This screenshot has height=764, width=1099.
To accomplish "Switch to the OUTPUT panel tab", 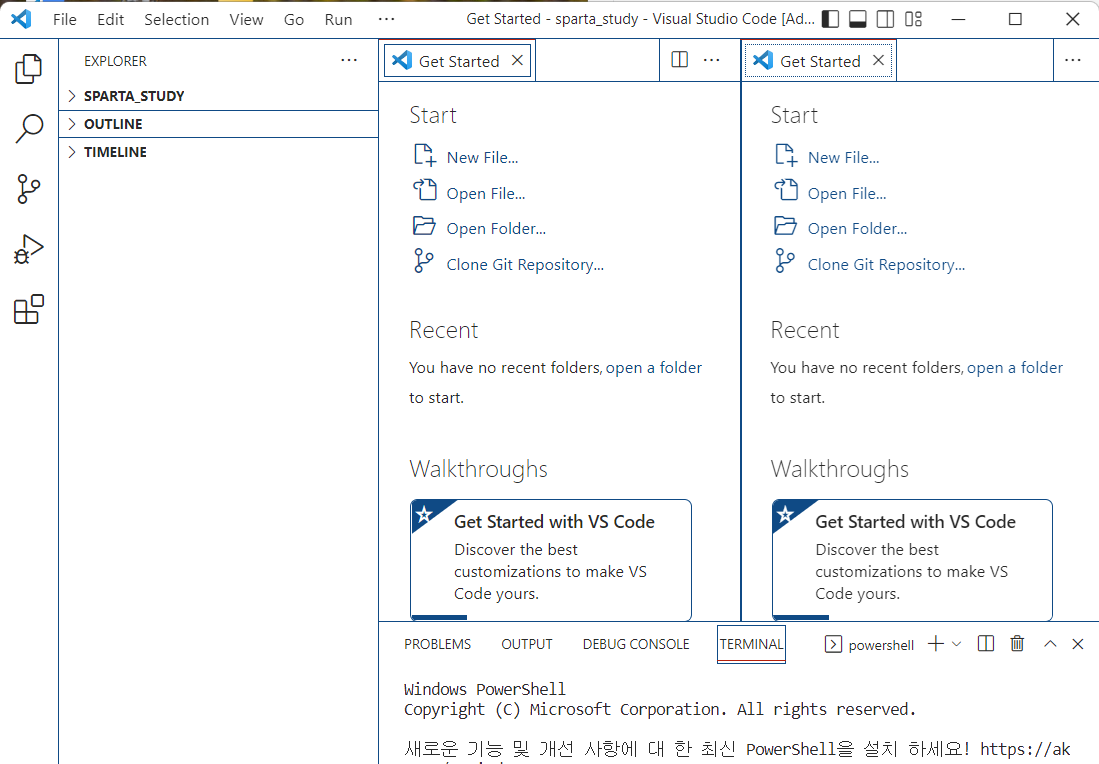I will (x=526, y=644).
